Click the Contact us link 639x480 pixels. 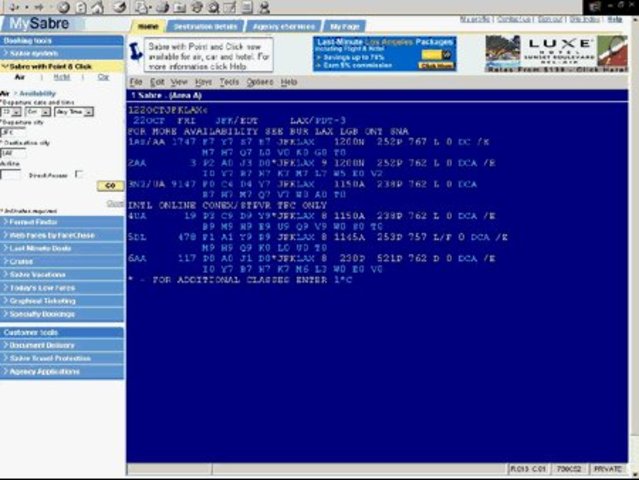pyautogui.click(x=514, y=19)
